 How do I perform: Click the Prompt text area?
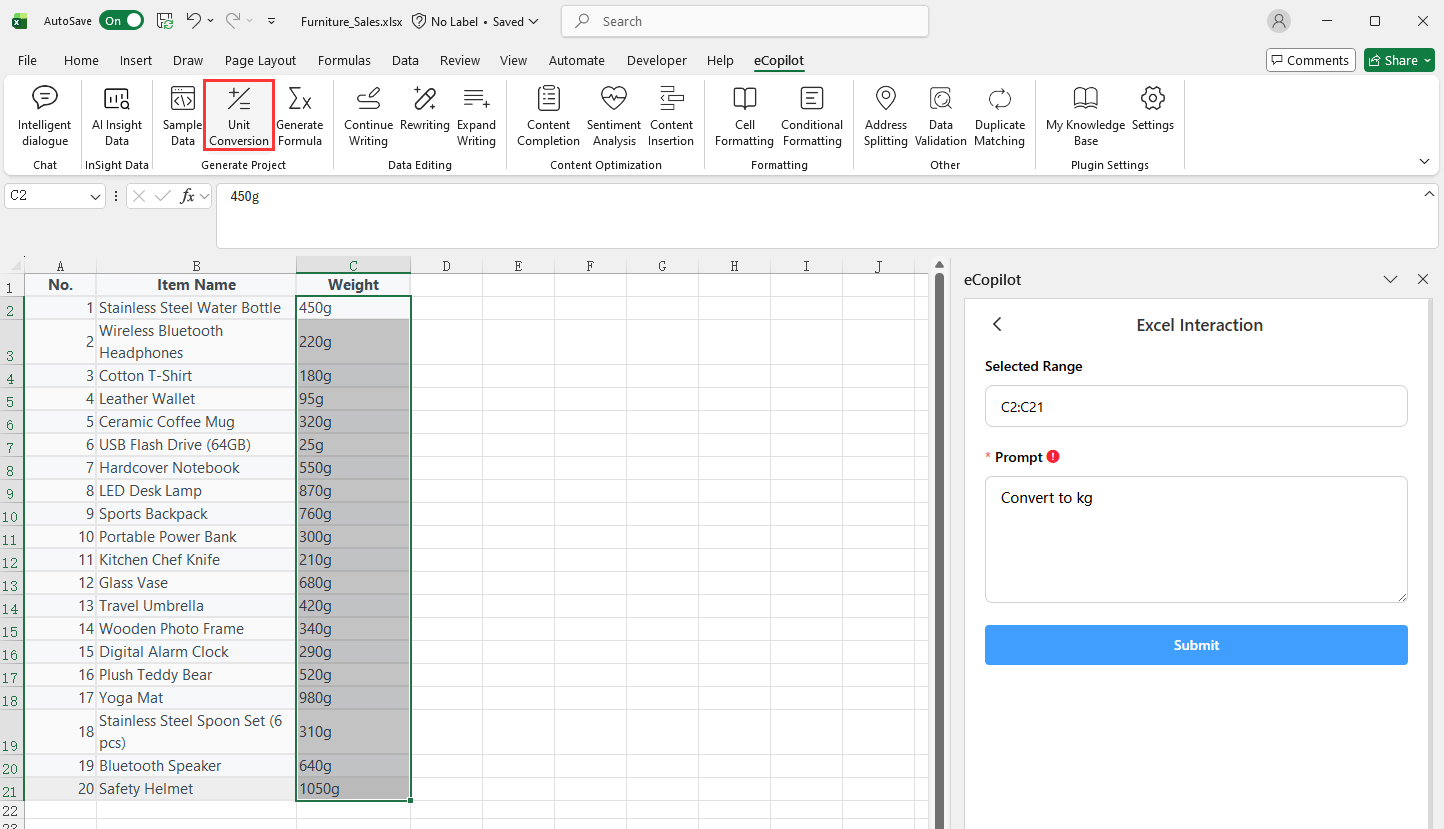pos(1196,540)
